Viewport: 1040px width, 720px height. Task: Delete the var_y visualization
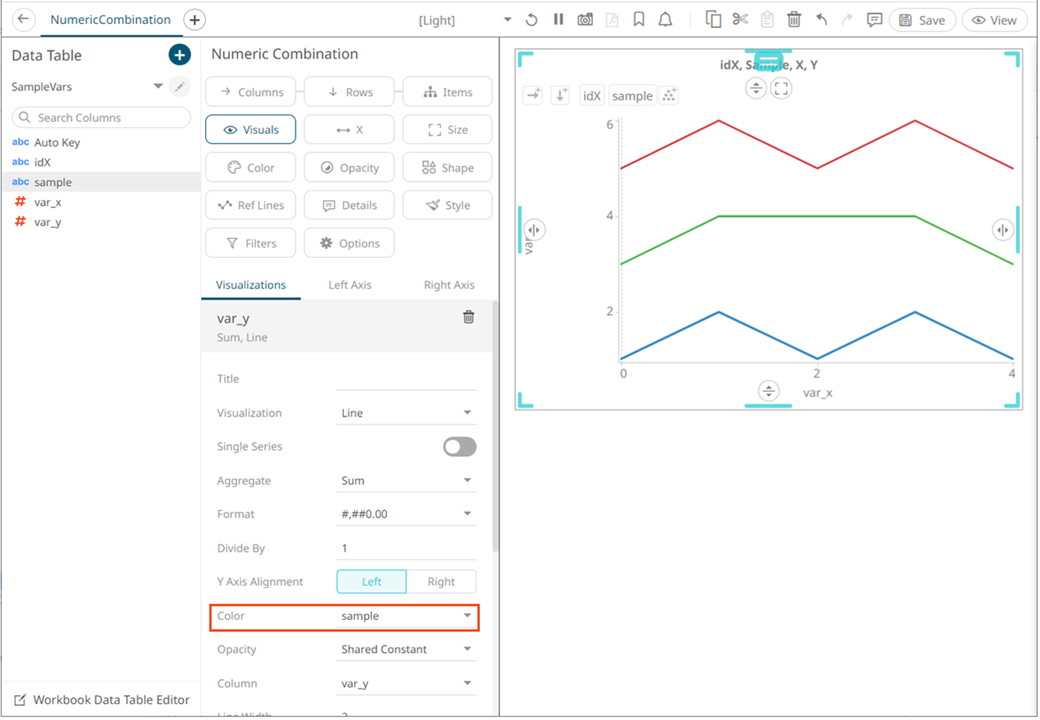pos(468,318)
